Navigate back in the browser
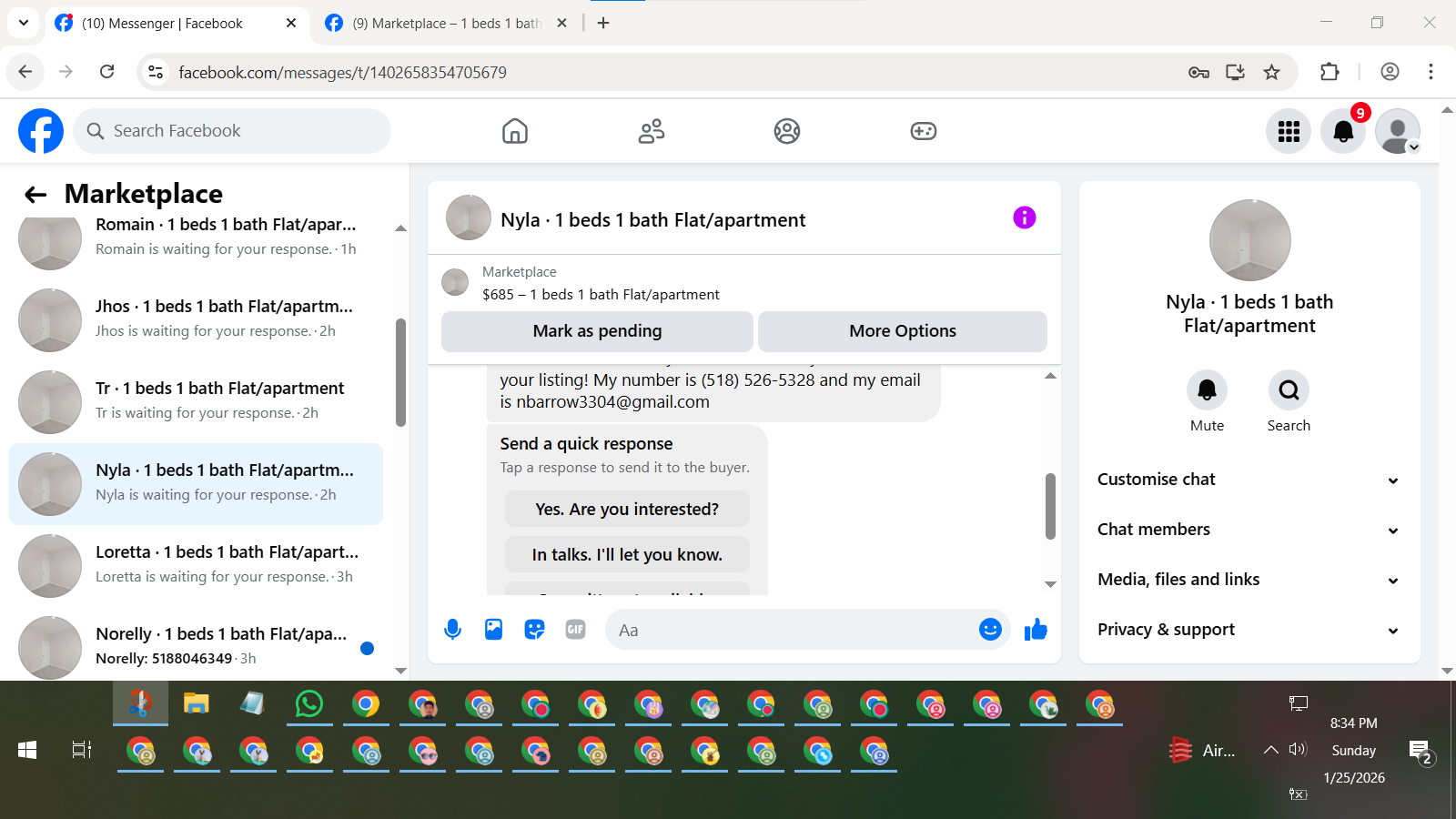This screenshot has height=819, width=1456. pyautogui.click(x=25, y=72)
